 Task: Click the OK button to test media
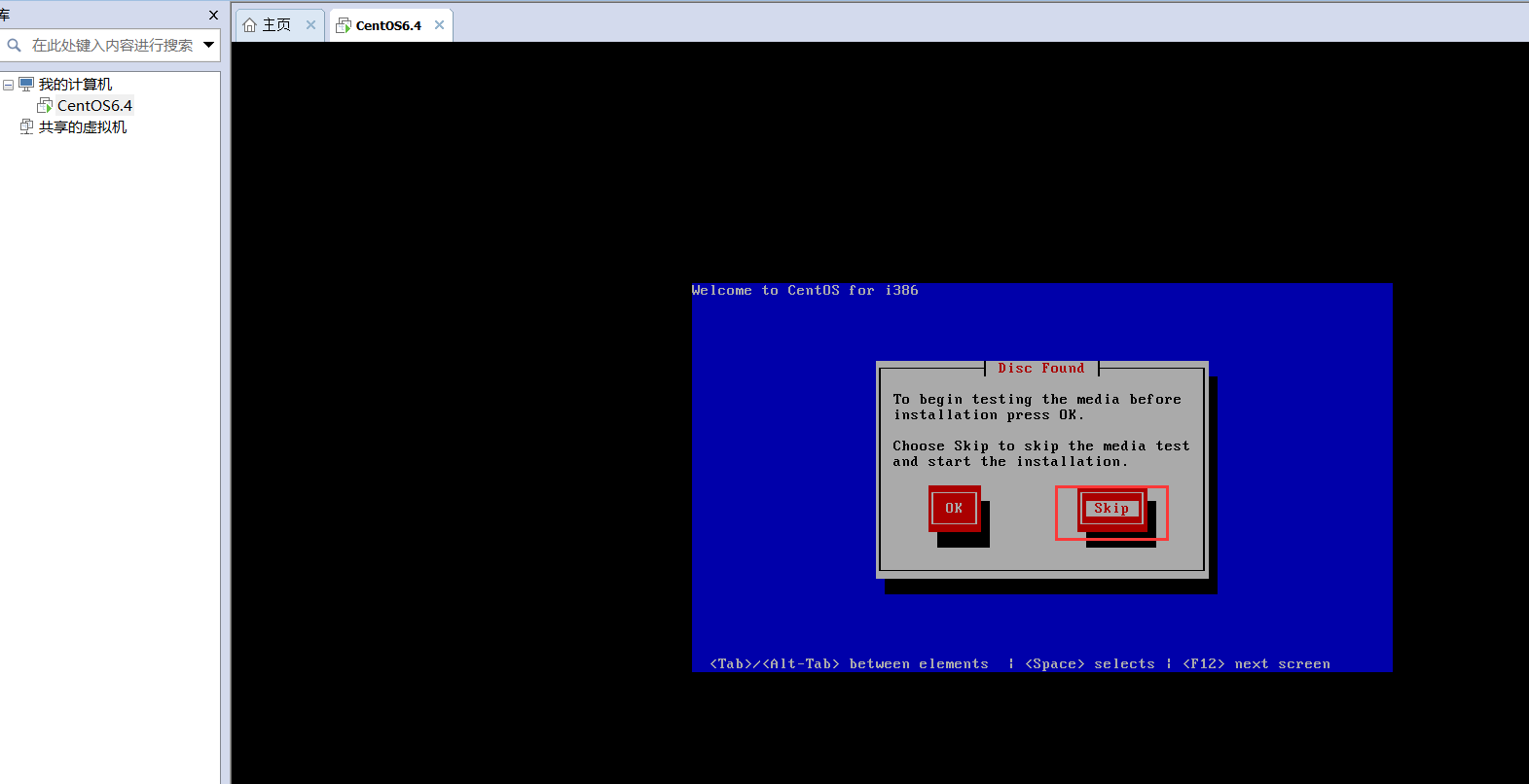[954, 508]
